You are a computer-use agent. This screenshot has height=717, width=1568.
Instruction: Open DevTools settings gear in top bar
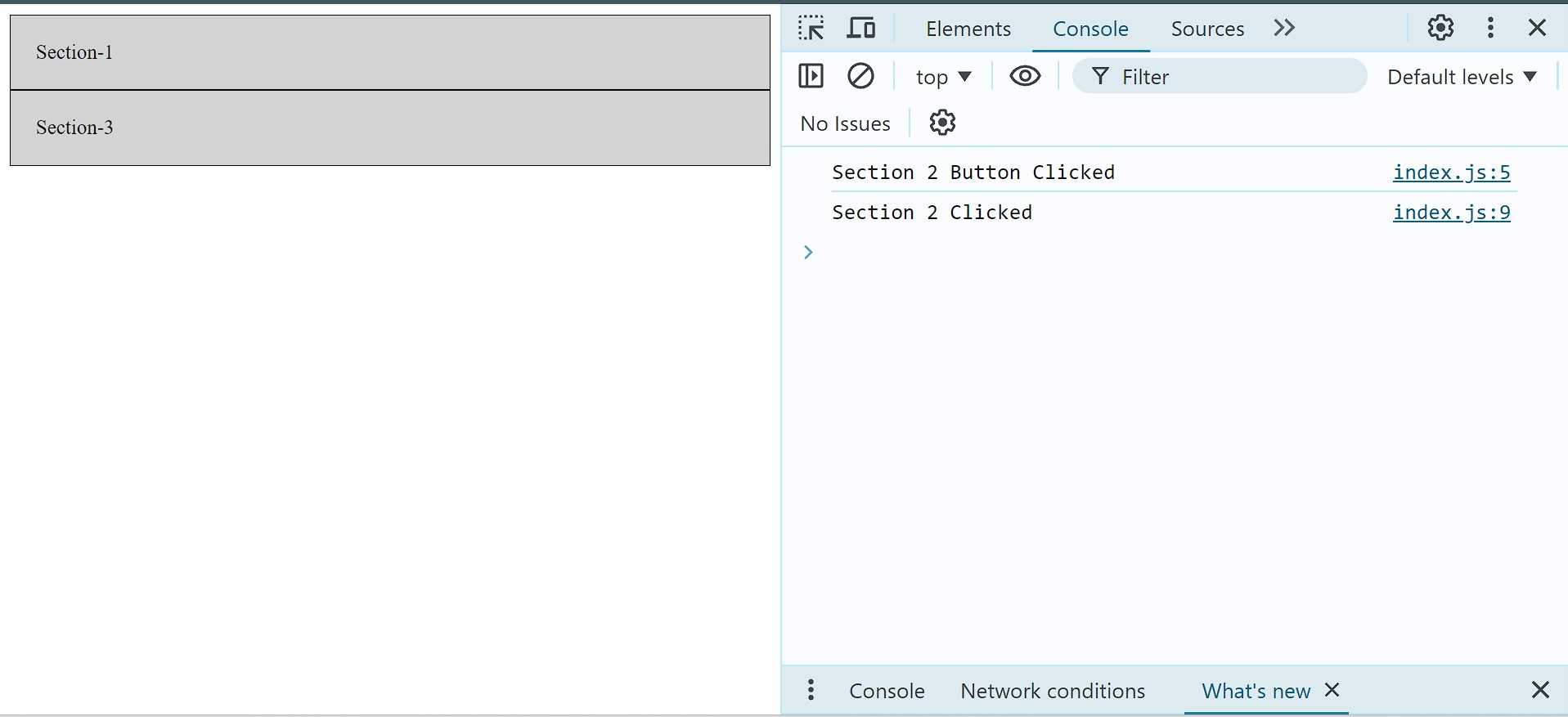click(1440, 28)
